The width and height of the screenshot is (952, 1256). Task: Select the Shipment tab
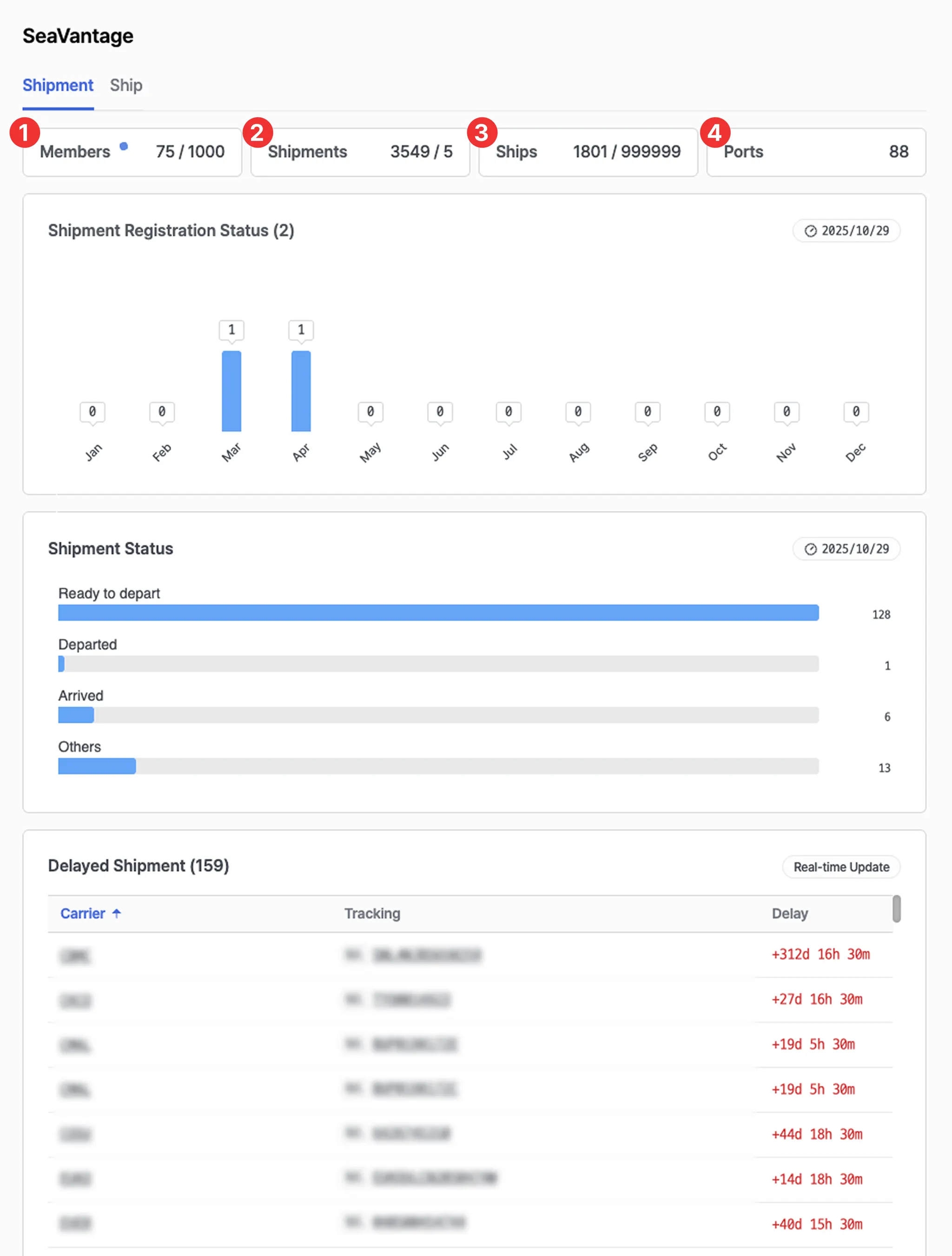(x=58, y=85)
